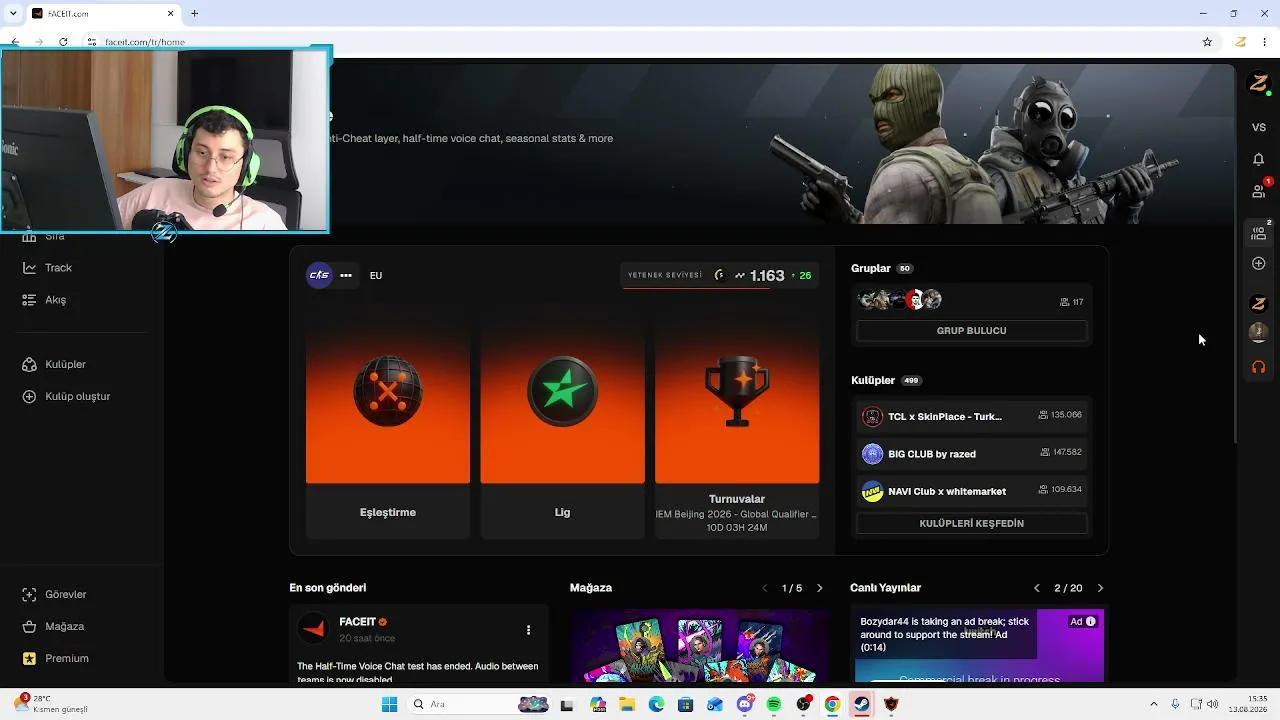This screenshot has width=1280, height=720.
Task: Open the VS challenge panel
Action: coord(1259,128)
